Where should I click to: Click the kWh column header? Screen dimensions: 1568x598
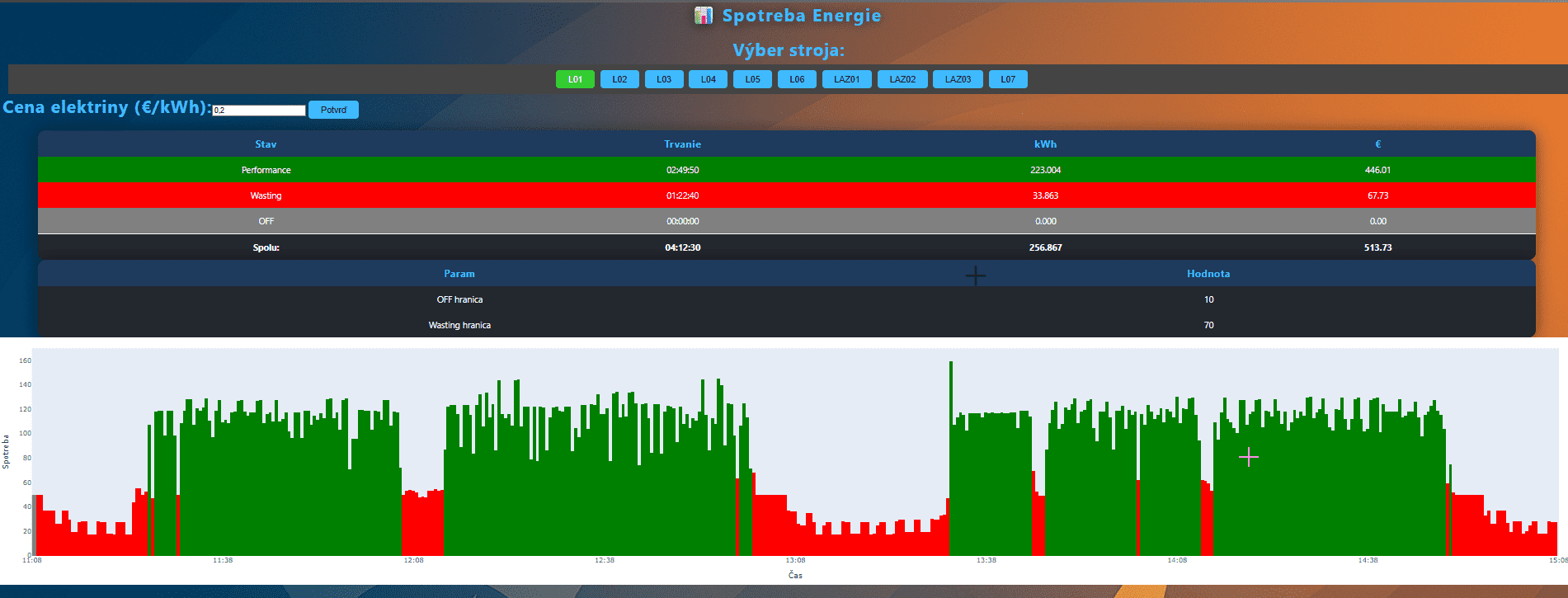coord(1045,144)
